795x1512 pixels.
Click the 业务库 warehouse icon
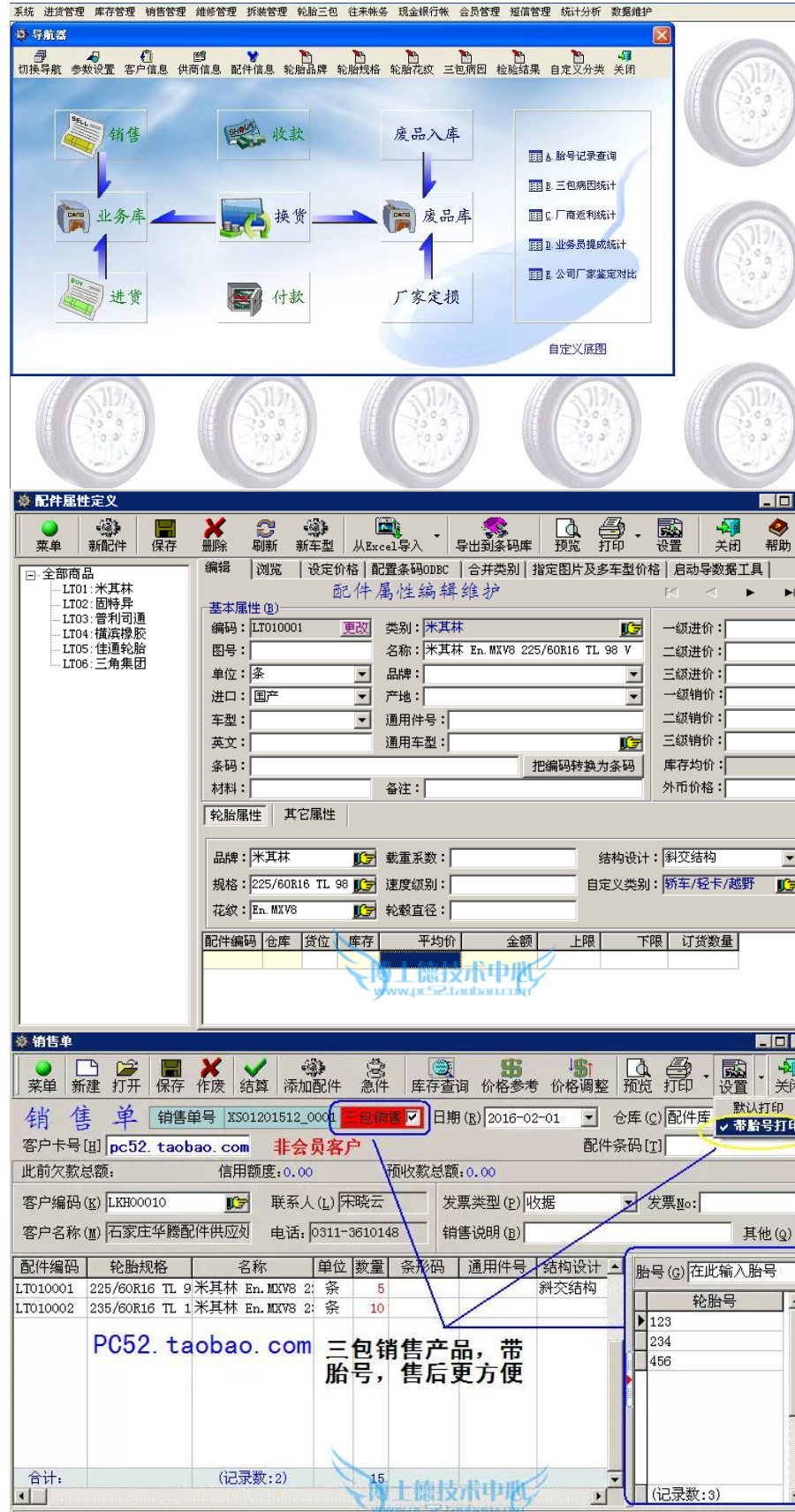100,216
